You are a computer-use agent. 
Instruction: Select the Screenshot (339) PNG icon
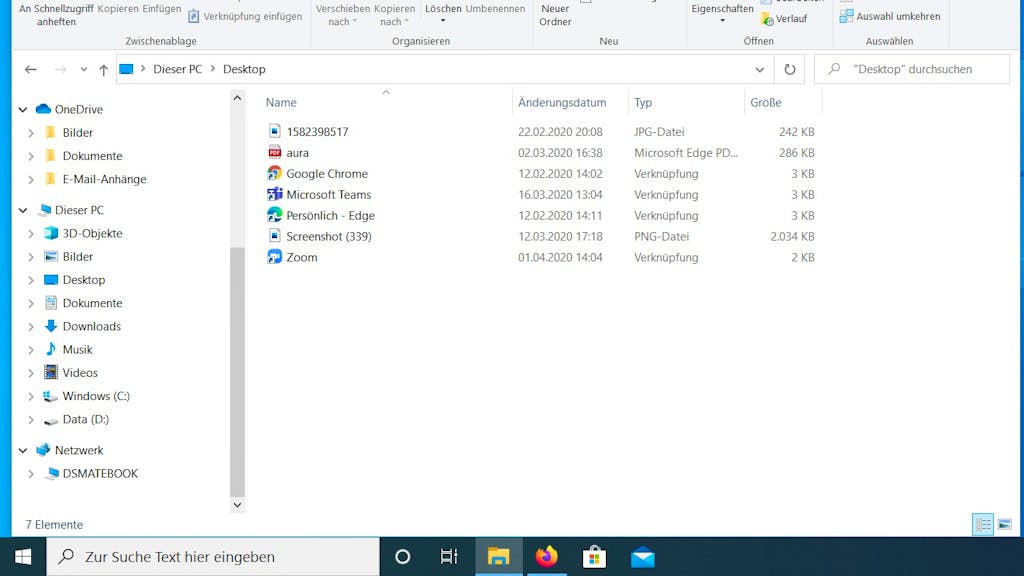click(275, 236)
